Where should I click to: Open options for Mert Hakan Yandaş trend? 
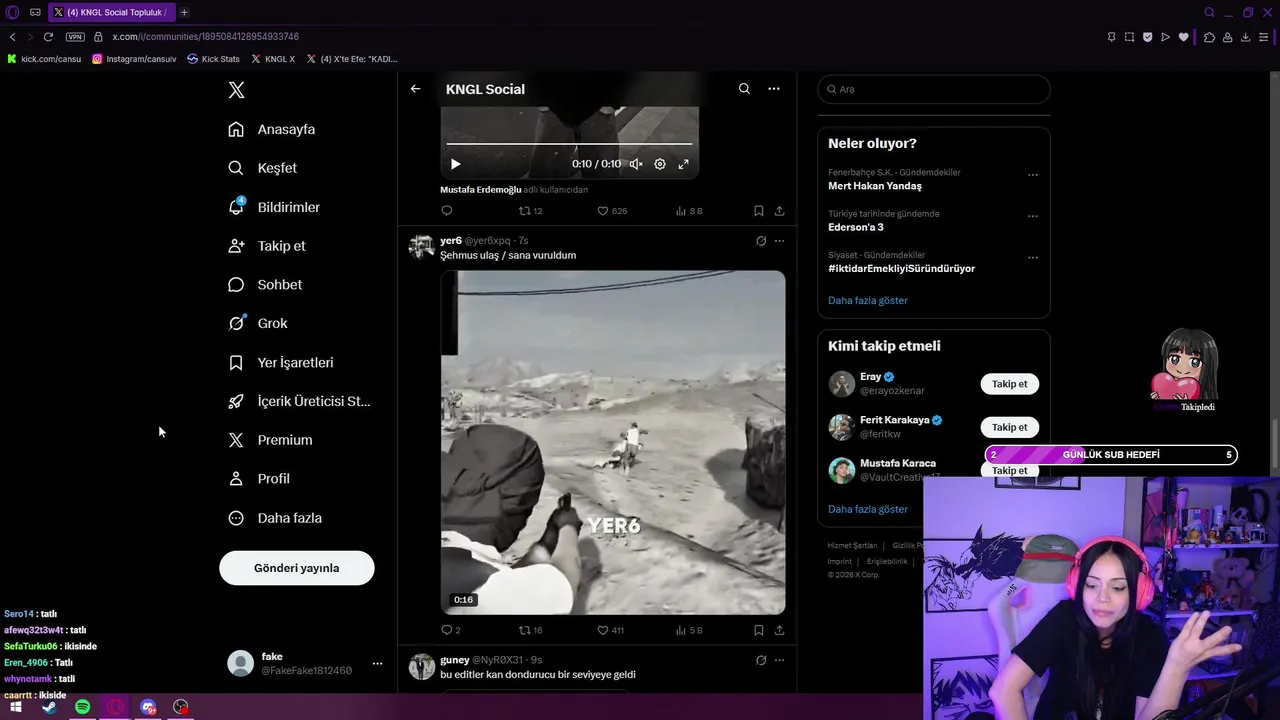1033,175
